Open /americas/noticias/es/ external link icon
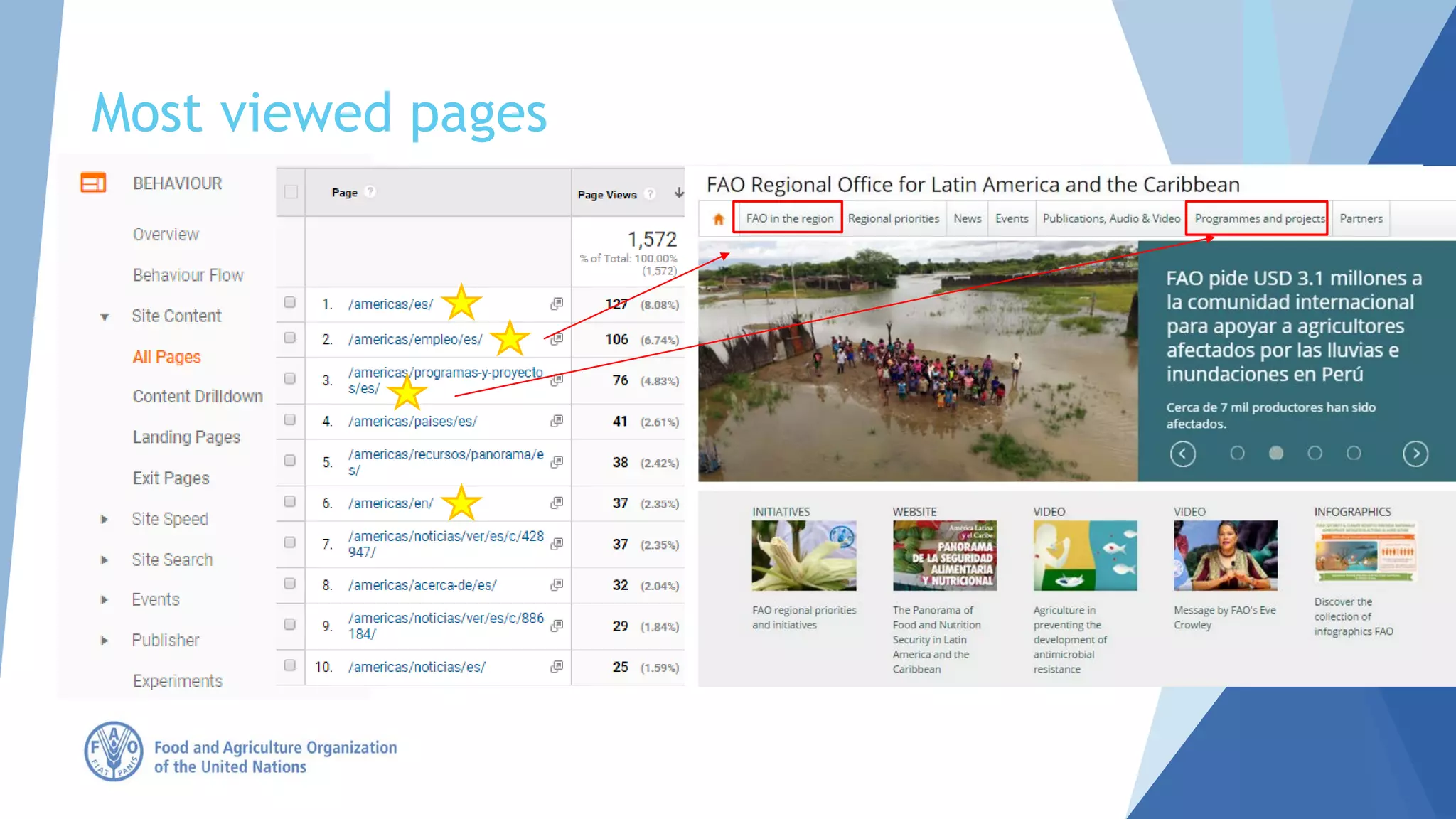This screenshot has height=819, width=1456. 557,666
